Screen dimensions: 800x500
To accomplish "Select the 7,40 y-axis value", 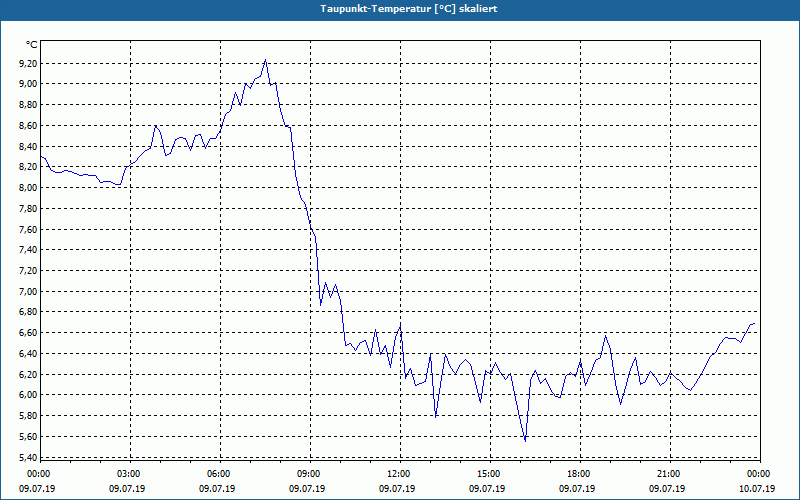I will (x=28, y=250).
